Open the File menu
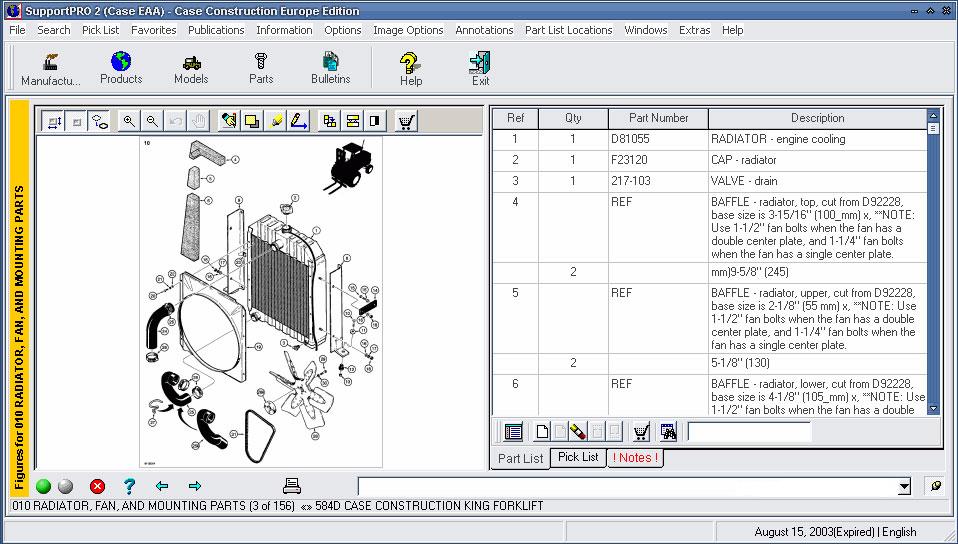The image size is (958, 544). (x=18, y=30)
